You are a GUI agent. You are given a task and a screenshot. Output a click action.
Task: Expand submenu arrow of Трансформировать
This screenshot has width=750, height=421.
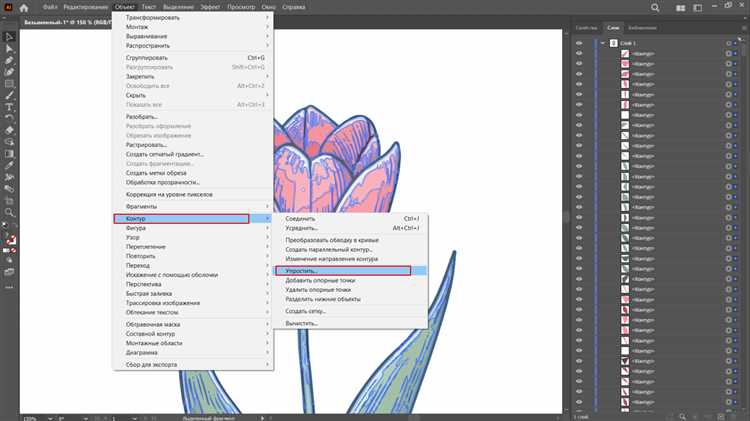[x=267, y=18]
